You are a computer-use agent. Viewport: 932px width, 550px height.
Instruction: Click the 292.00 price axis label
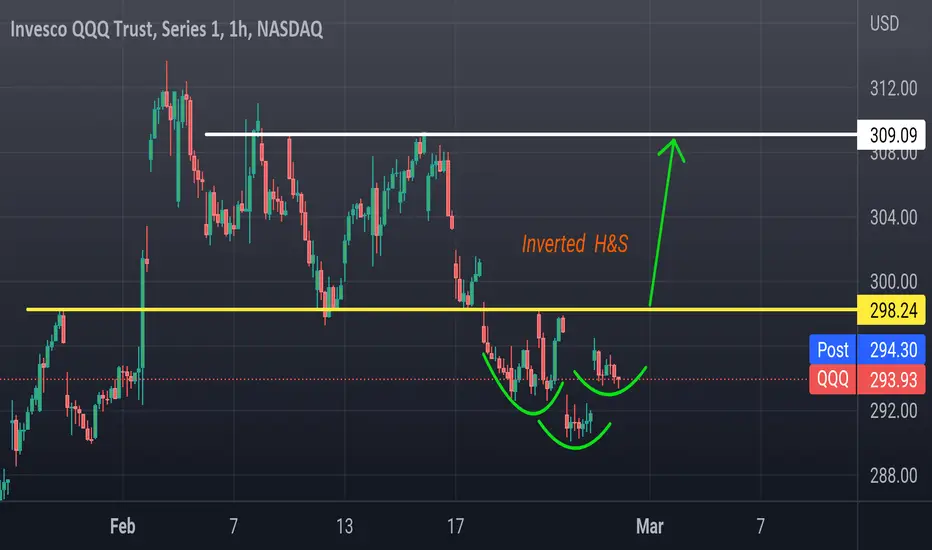pos(893,411)
